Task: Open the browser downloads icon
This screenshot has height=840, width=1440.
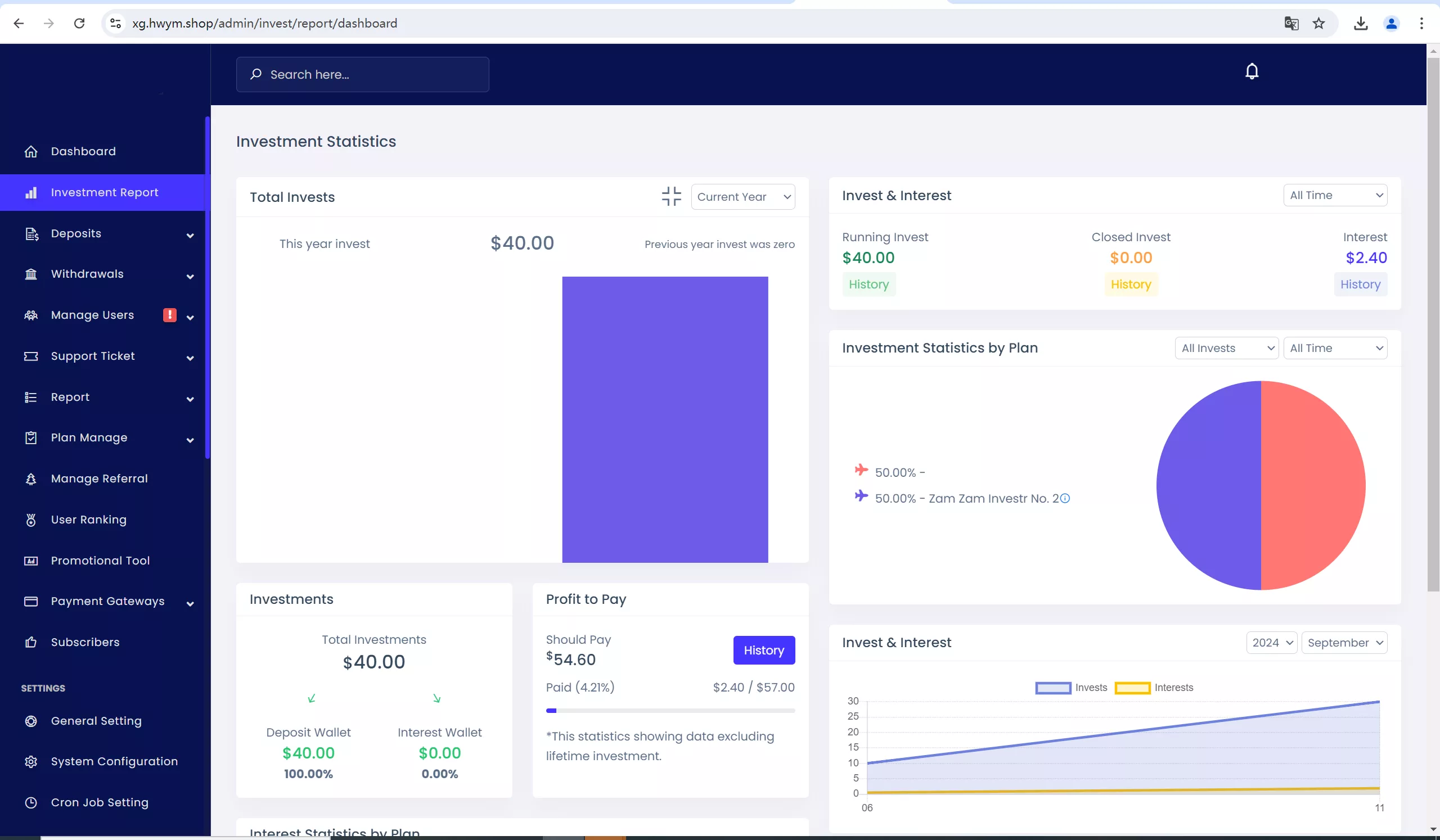Action: click(1361, 24)
